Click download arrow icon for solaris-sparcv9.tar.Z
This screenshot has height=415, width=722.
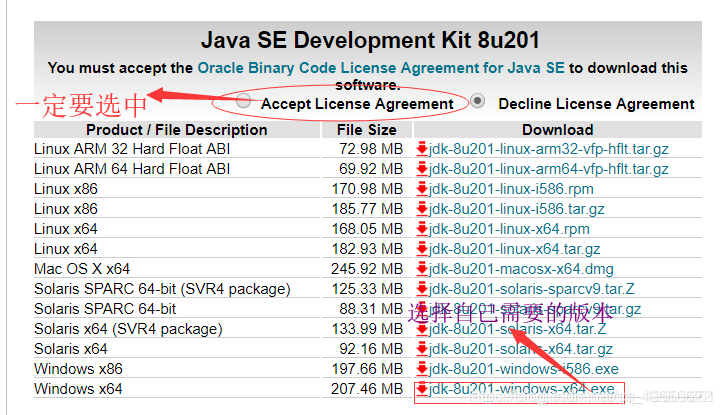pyautogui.click(x=421, y=289)
